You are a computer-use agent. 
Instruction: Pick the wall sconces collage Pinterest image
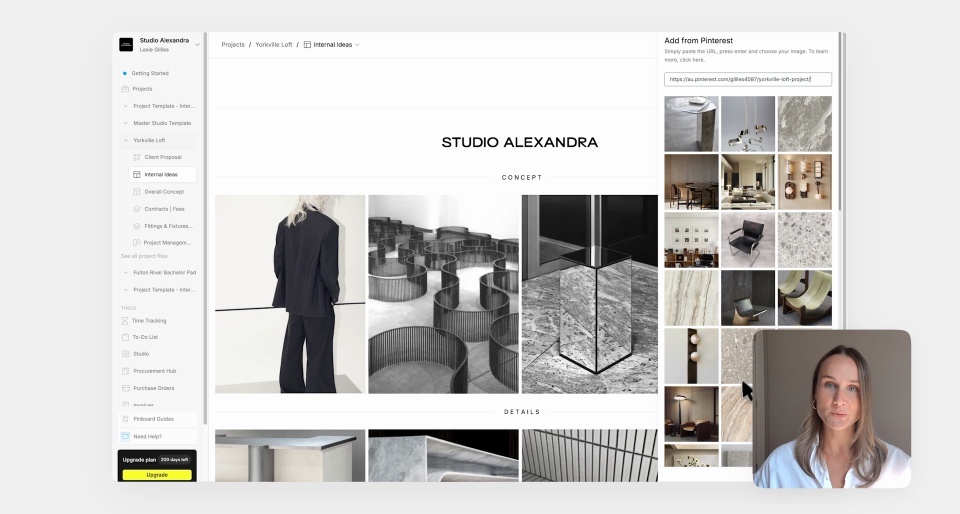[804, 182]
